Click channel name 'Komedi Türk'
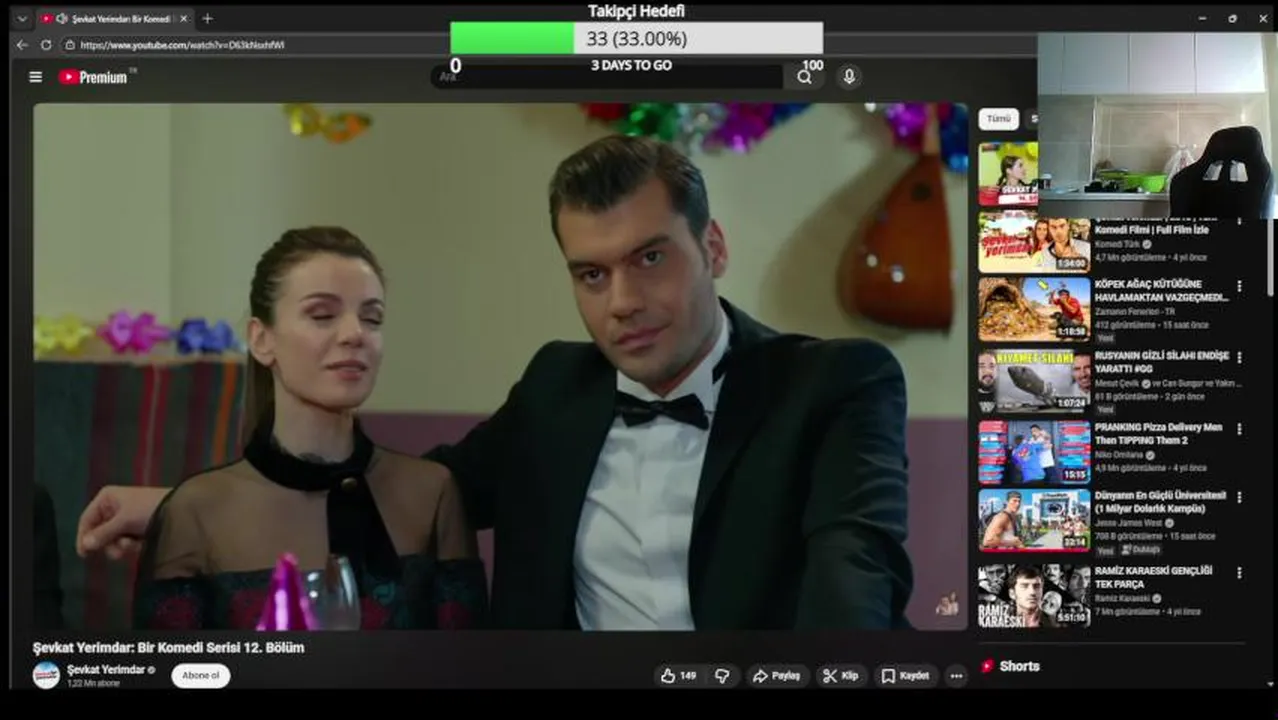The image size is (1278, 720). coord(1118,244)
